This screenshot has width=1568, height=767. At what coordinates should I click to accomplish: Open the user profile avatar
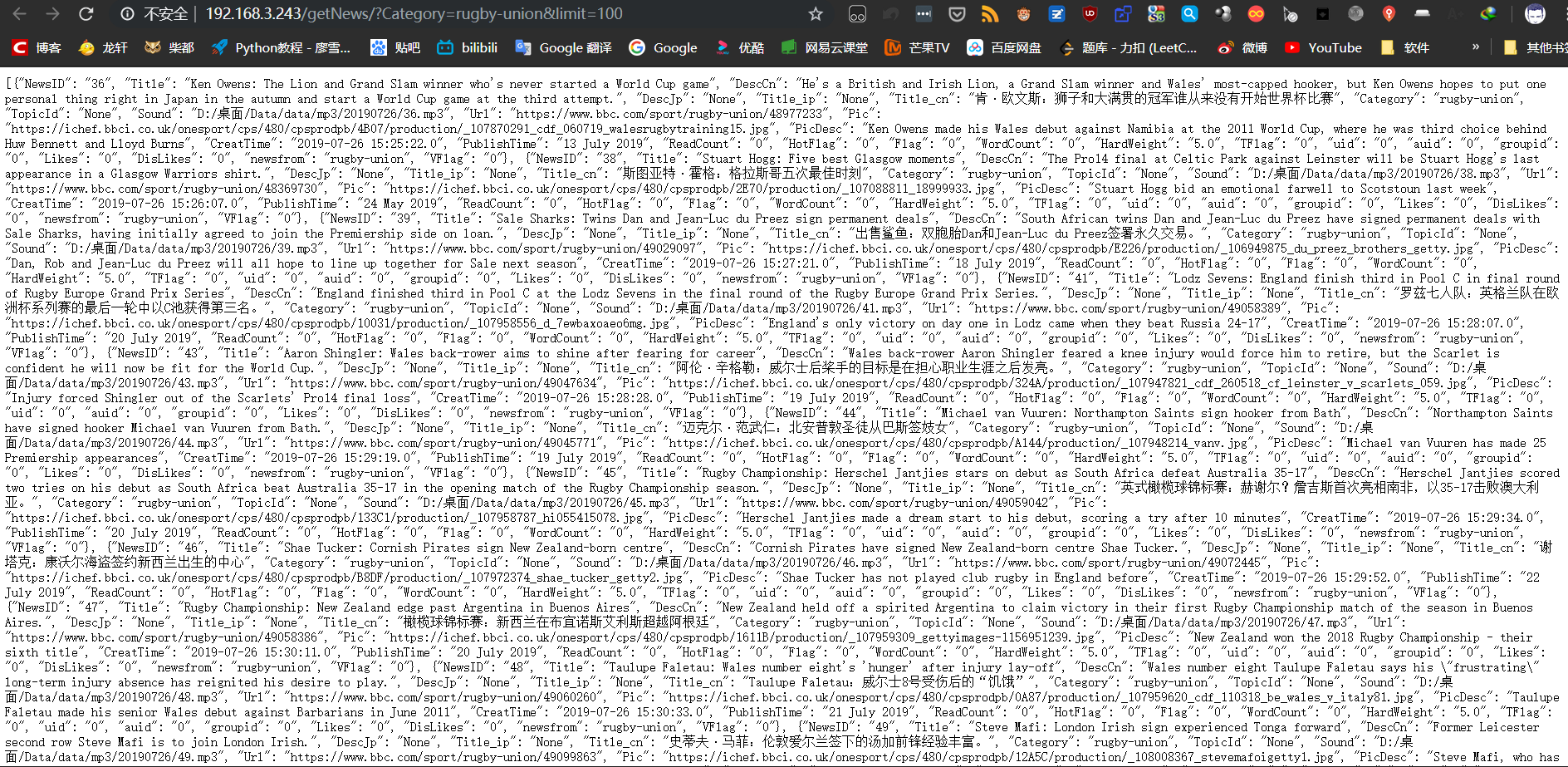(1536, 14)
